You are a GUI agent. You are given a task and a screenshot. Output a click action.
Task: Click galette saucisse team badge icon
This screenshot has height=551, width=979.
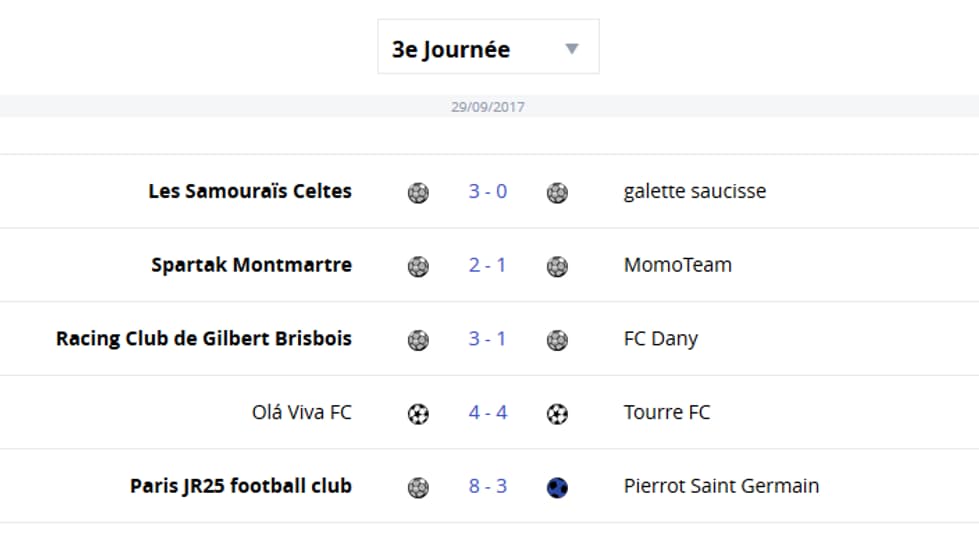click(x=557, y=193)
